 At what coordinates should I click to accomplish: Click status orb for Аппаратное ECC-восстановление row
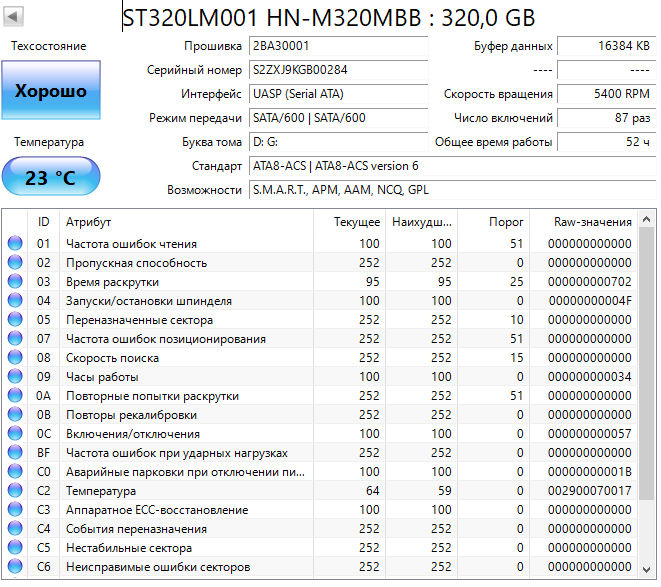[x=15, y=509]
